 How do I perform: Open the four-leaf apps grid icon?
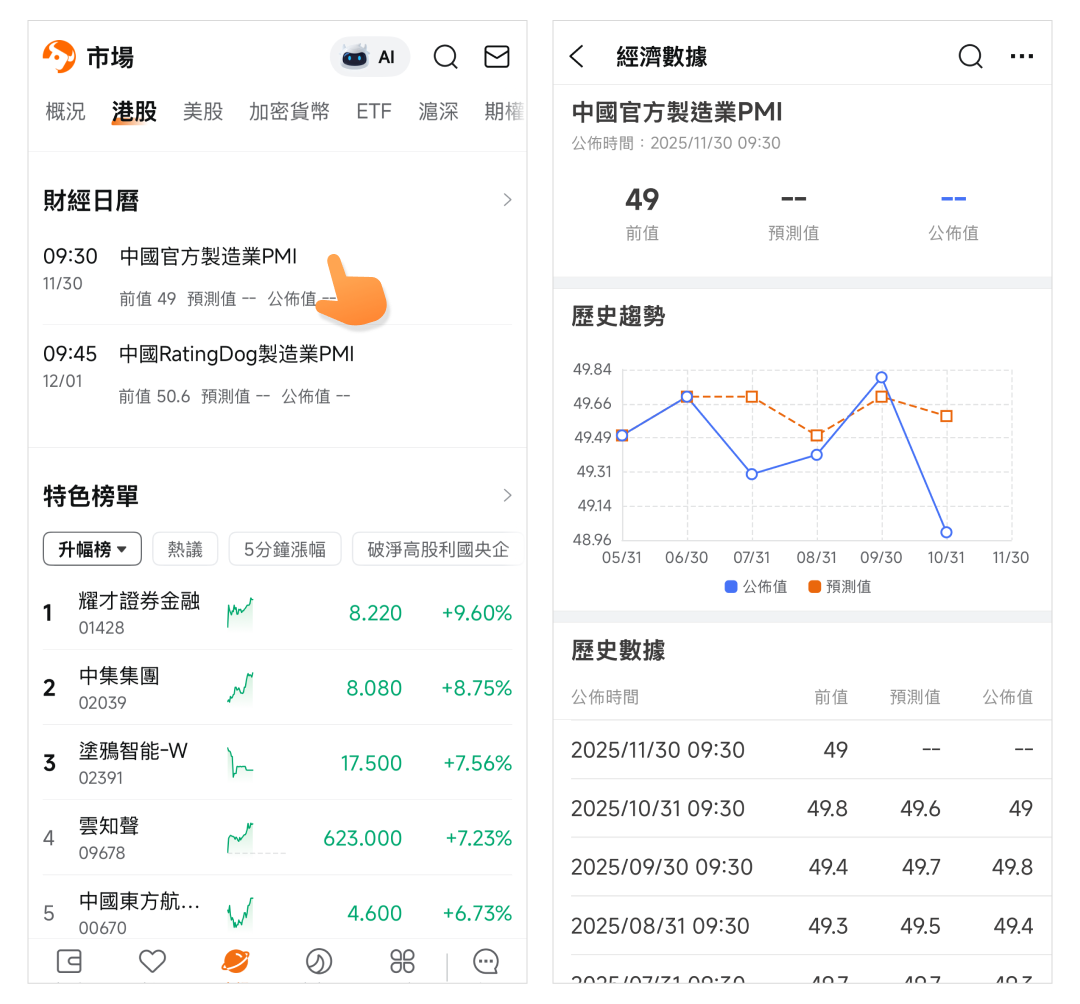pyautogui.click(x=402, y=962)
